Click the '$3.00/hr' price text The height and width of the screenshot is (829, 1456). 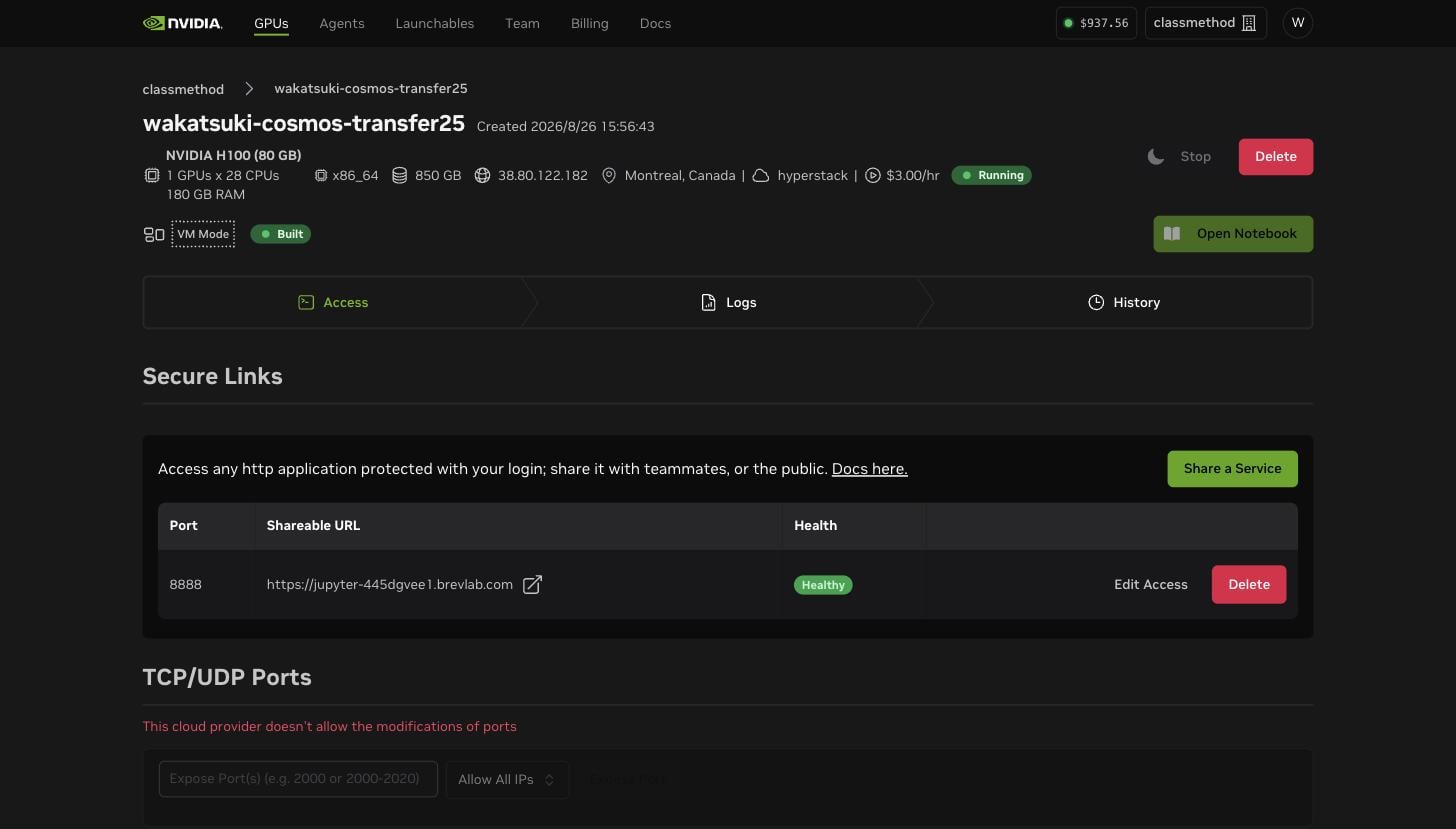coord(912,175)
